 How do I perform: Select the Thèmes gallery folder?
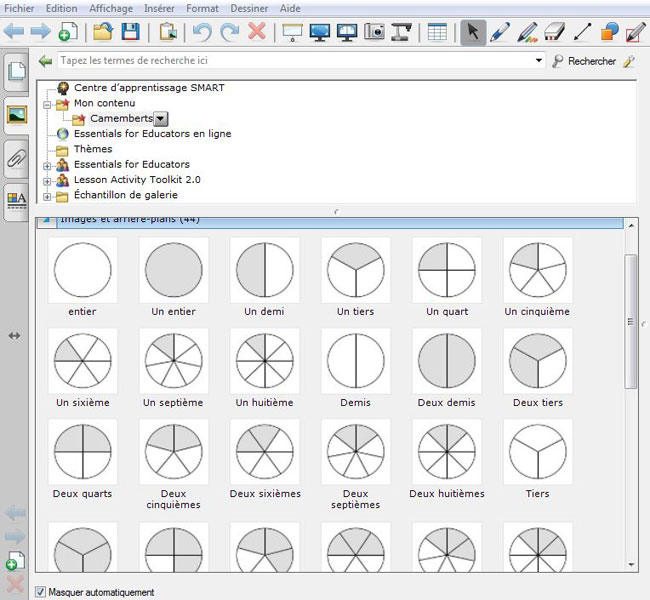point(93,149)
